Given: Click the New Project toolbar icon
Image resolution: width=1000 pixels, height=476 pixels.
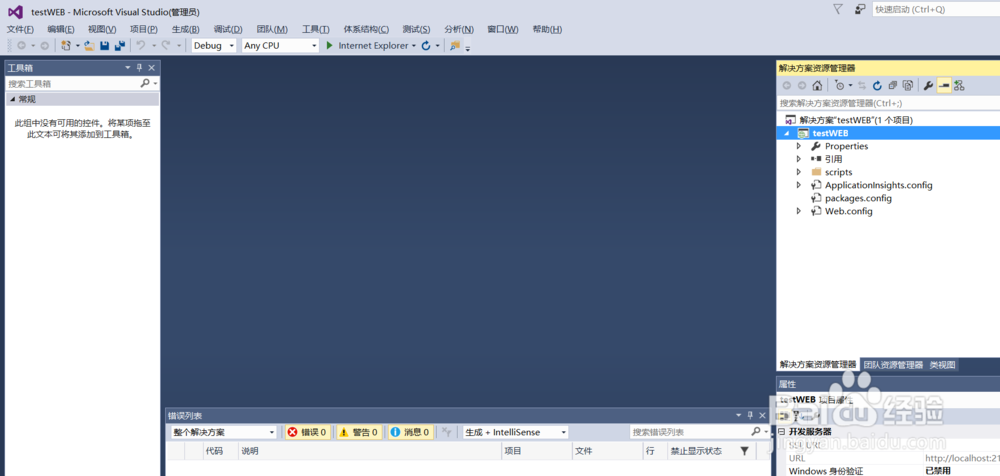Looking at the screenshot, I should coord(66,45).
